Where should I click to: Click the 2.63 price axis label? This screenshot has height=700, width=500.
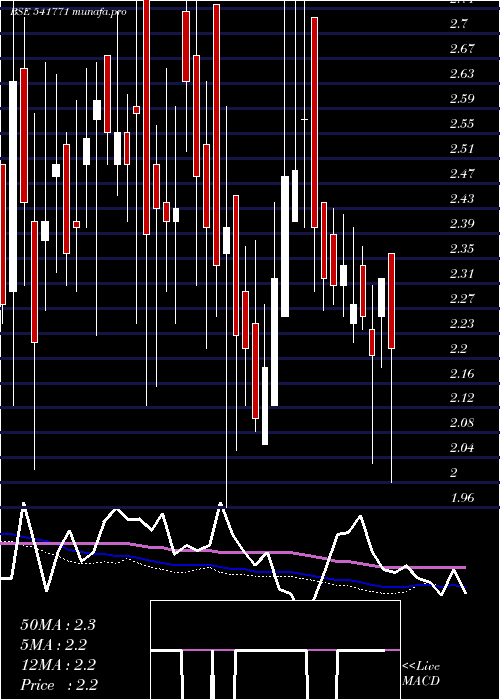(x=462, y=73)
